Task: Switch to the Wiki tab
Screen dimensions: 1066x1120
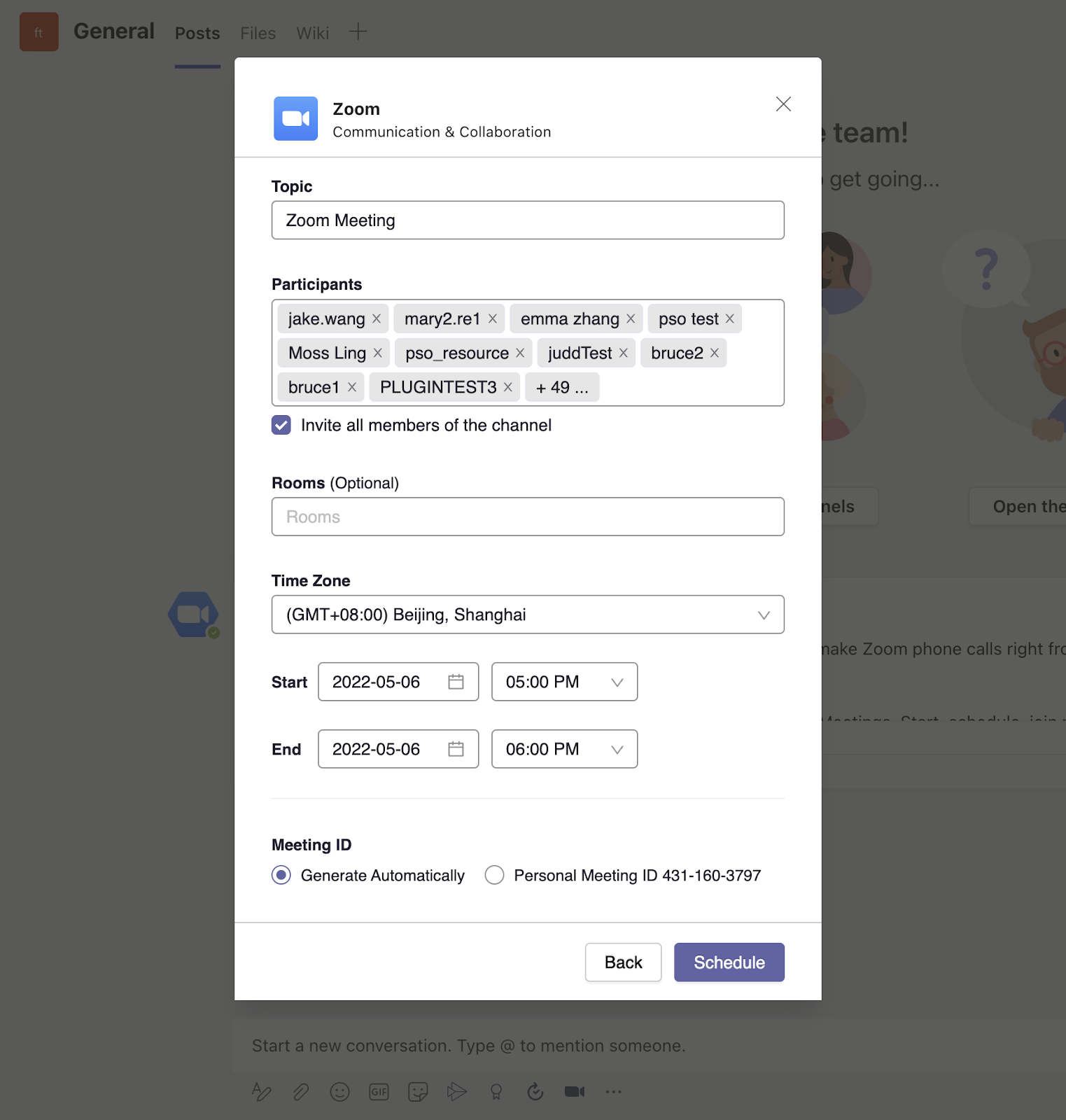Action: click(x=312, y=33)
